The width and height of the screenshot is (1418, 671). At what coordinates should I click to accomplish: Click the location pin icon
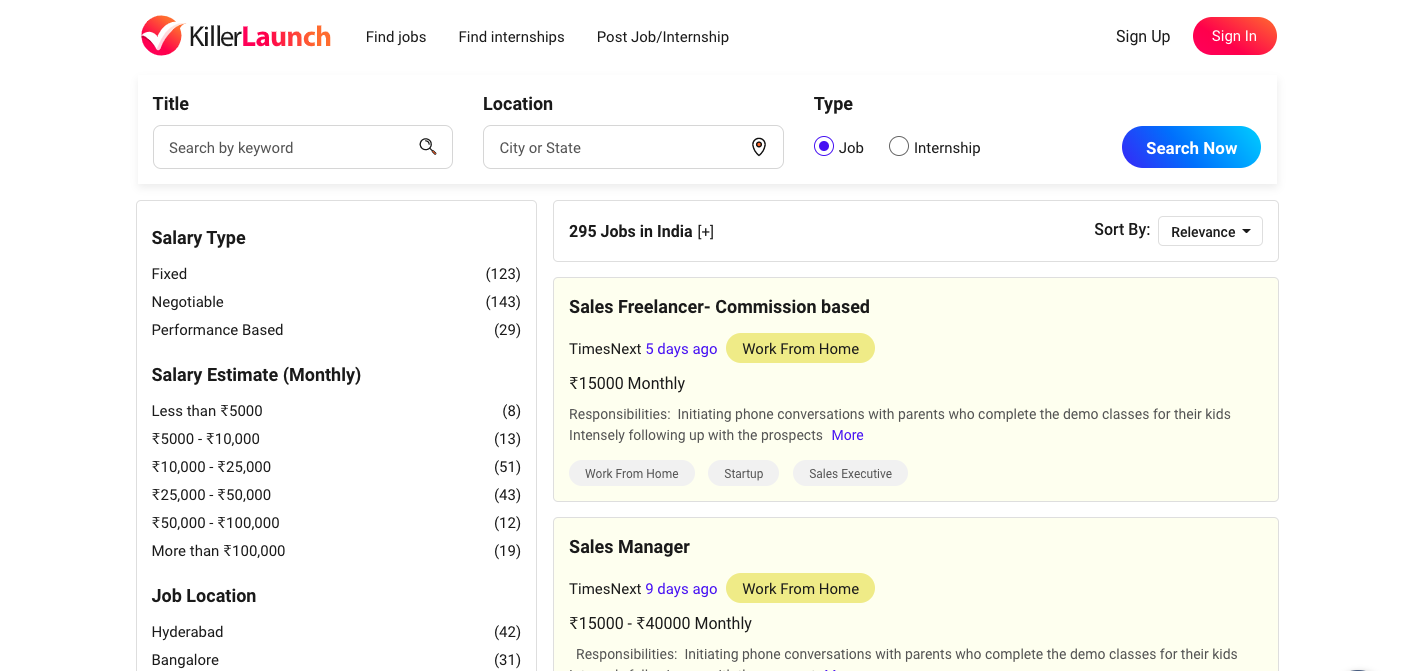coord(759,147)
